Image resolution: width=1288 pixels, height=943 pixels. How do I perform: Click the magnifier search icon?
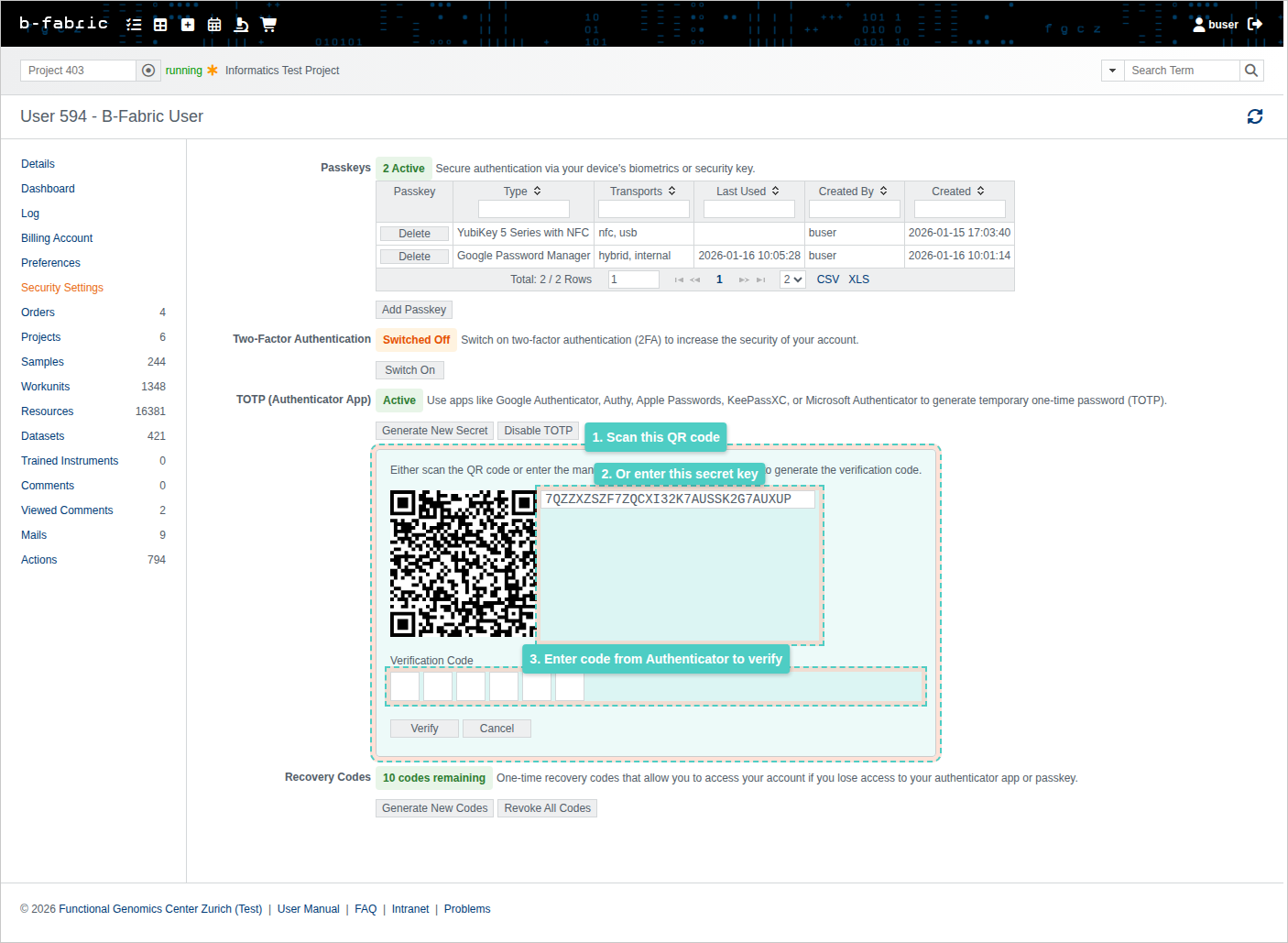pyautogui.click(x=1251, y=71)
